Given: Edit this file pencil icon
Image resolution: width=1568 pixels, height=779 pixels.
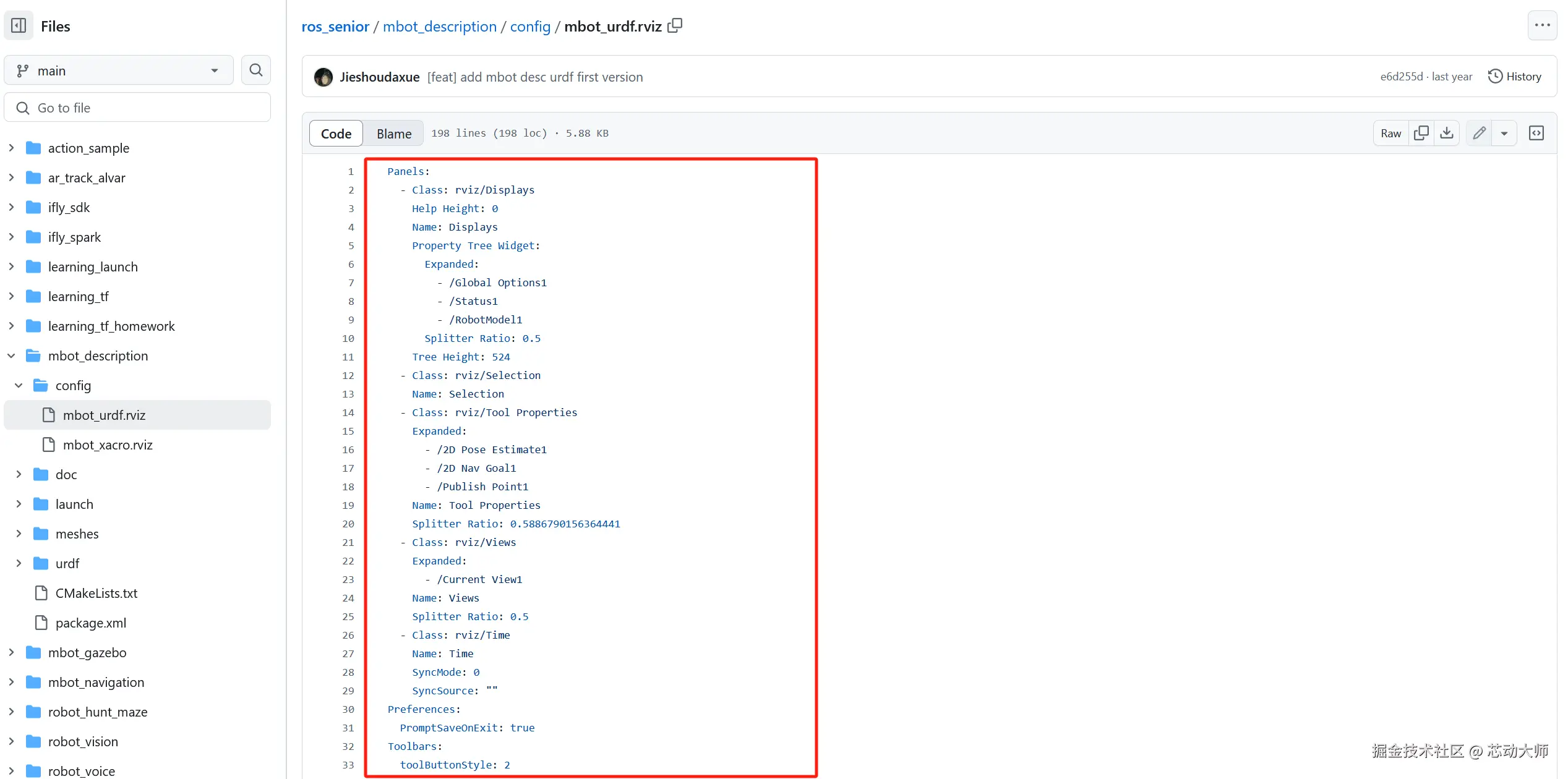Looking at the screenshot, I should (1480, 134).
